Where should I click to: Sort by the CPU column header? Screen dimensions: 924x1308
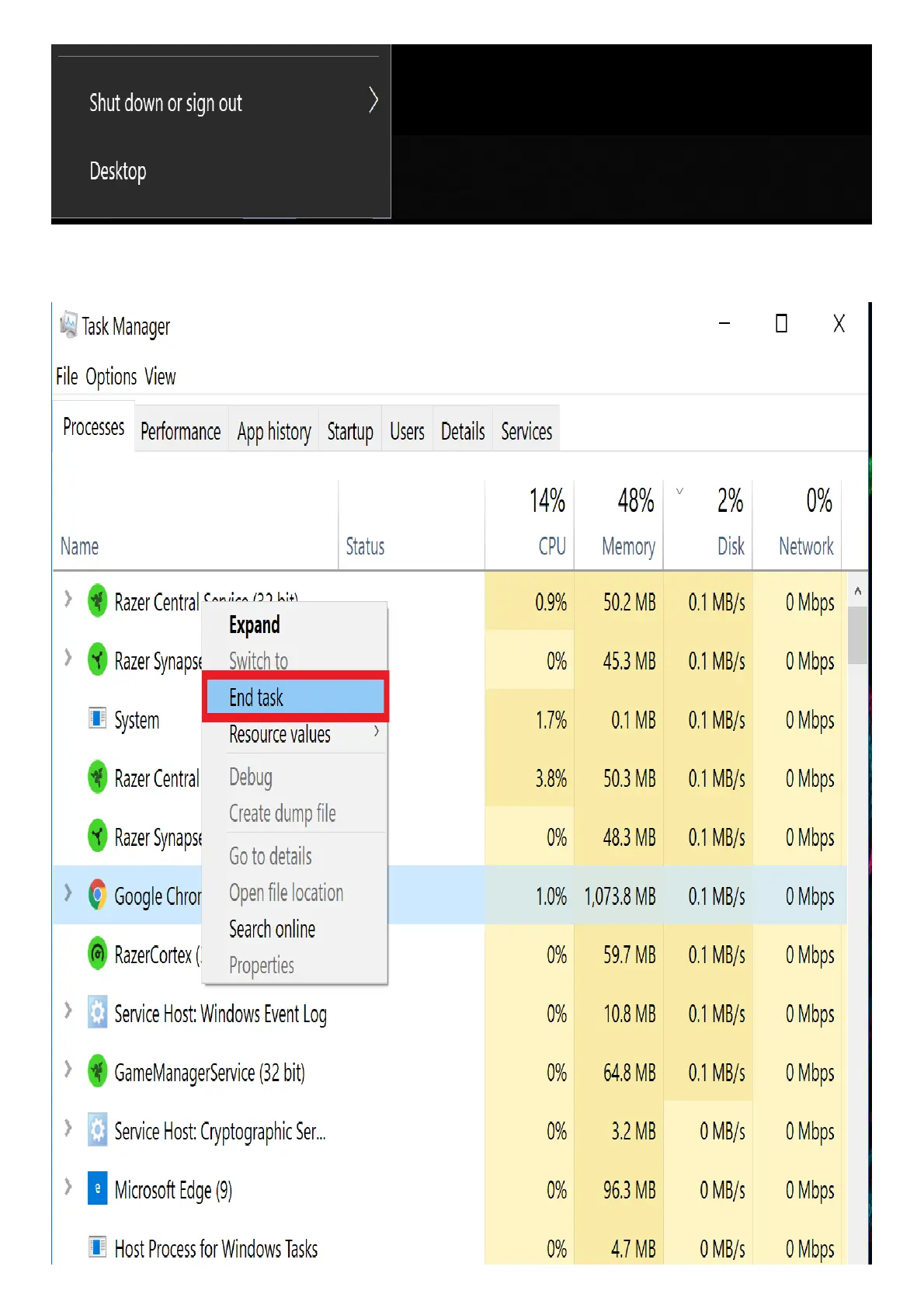click(530, 526)
